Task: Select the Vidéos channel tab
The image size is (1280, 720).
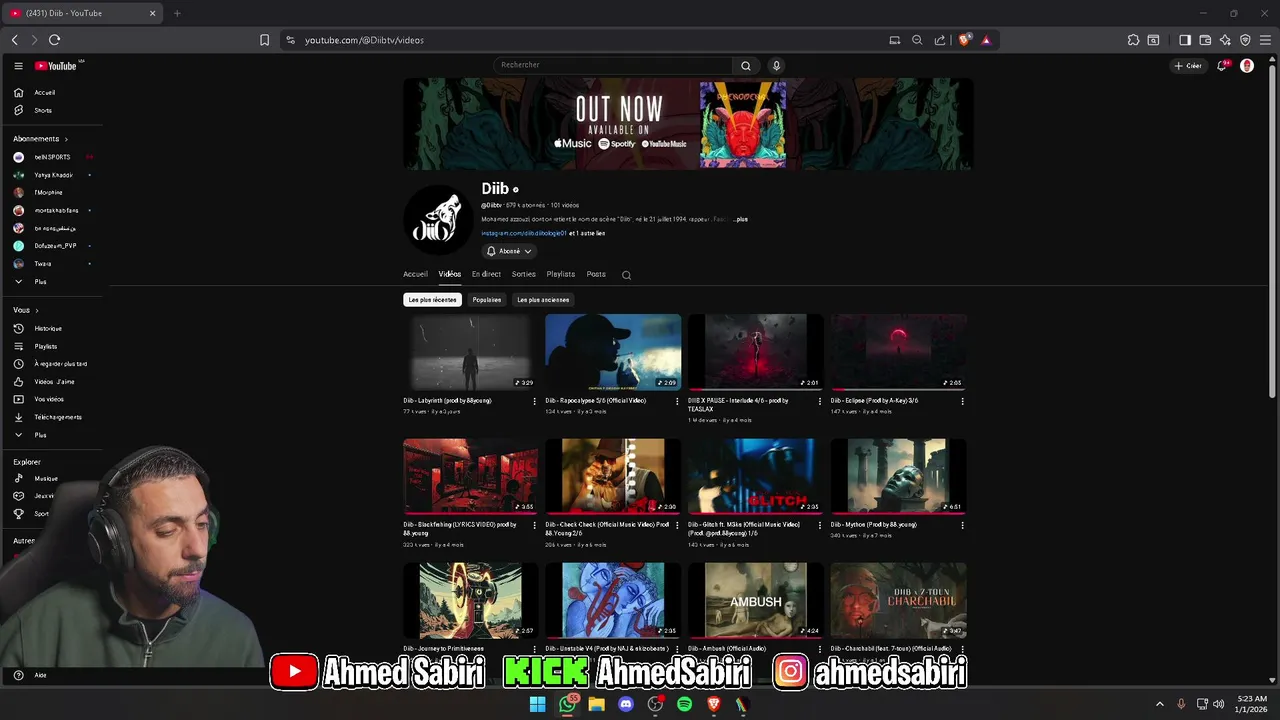Action: [450, 274]
